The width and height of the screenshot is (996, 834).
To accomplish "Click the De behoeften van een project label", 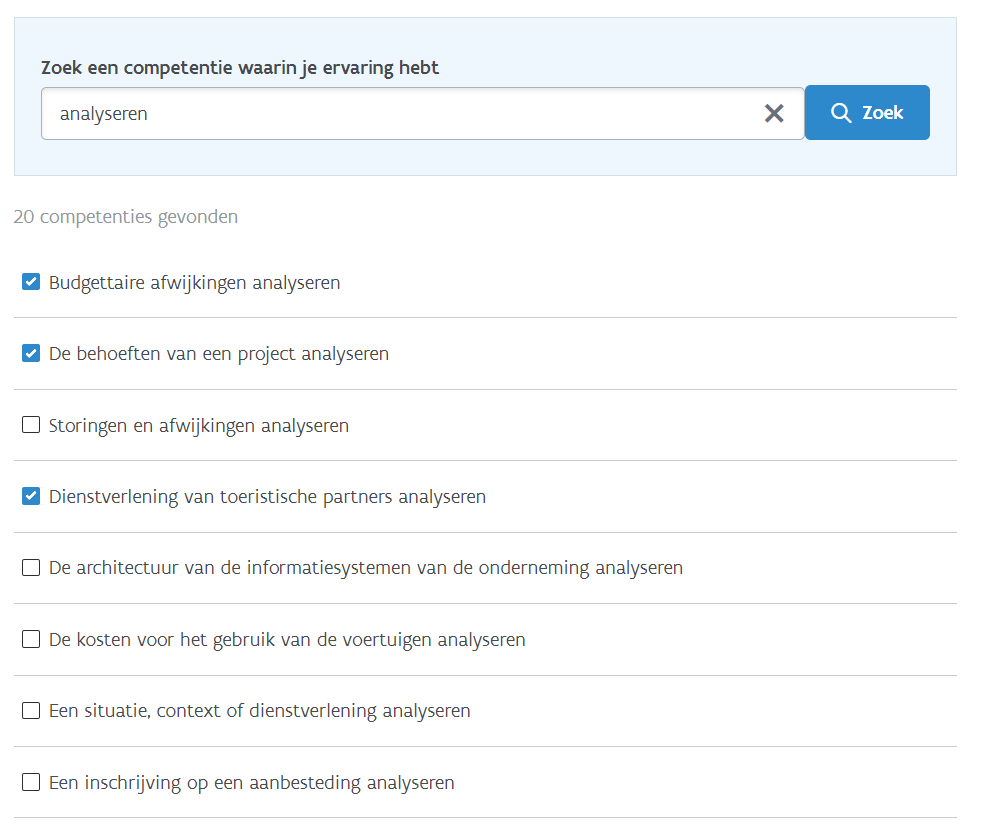I will click(x=219, y=354).
